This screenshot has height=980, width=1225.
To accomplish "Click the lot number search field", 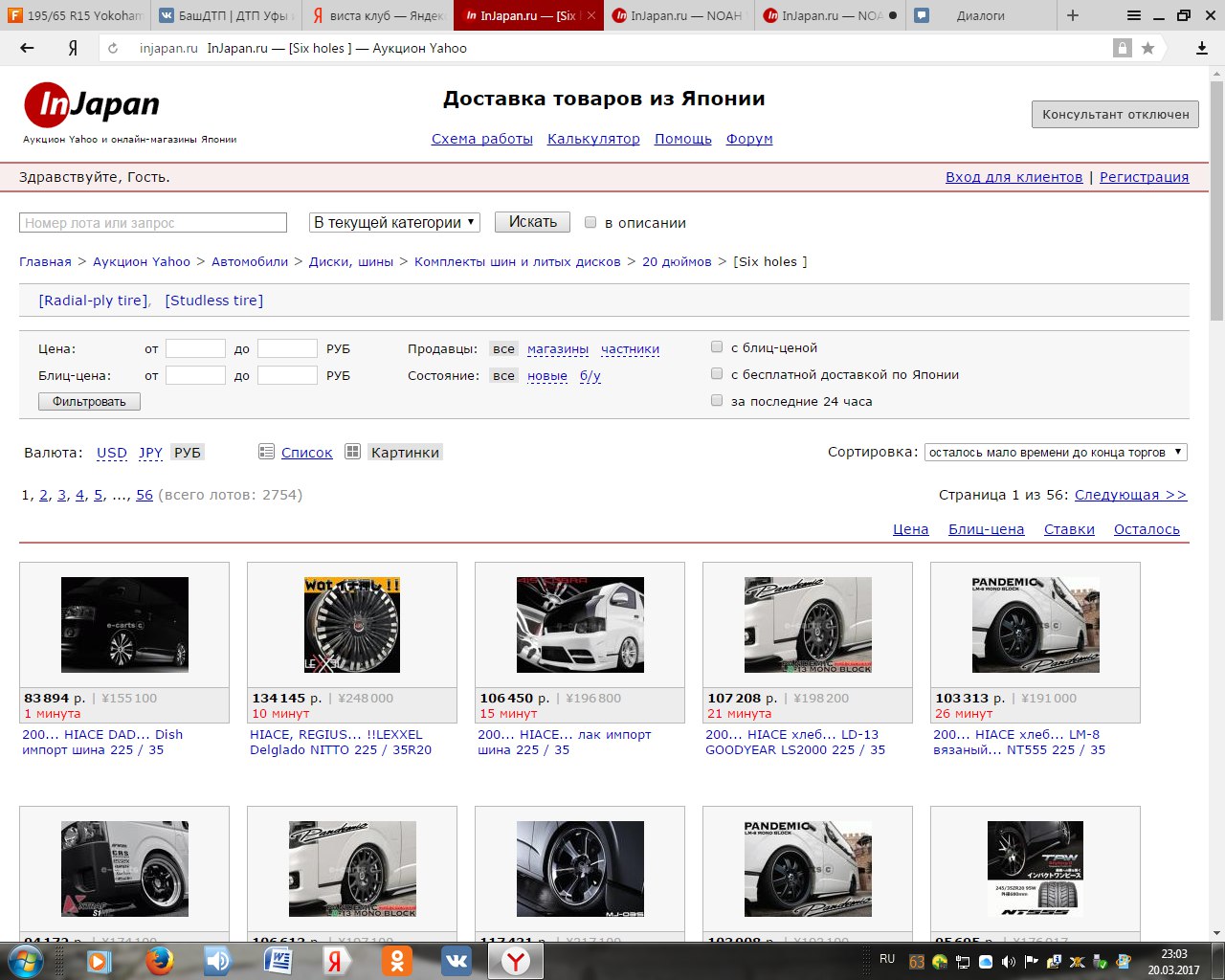I will [153, 223].
